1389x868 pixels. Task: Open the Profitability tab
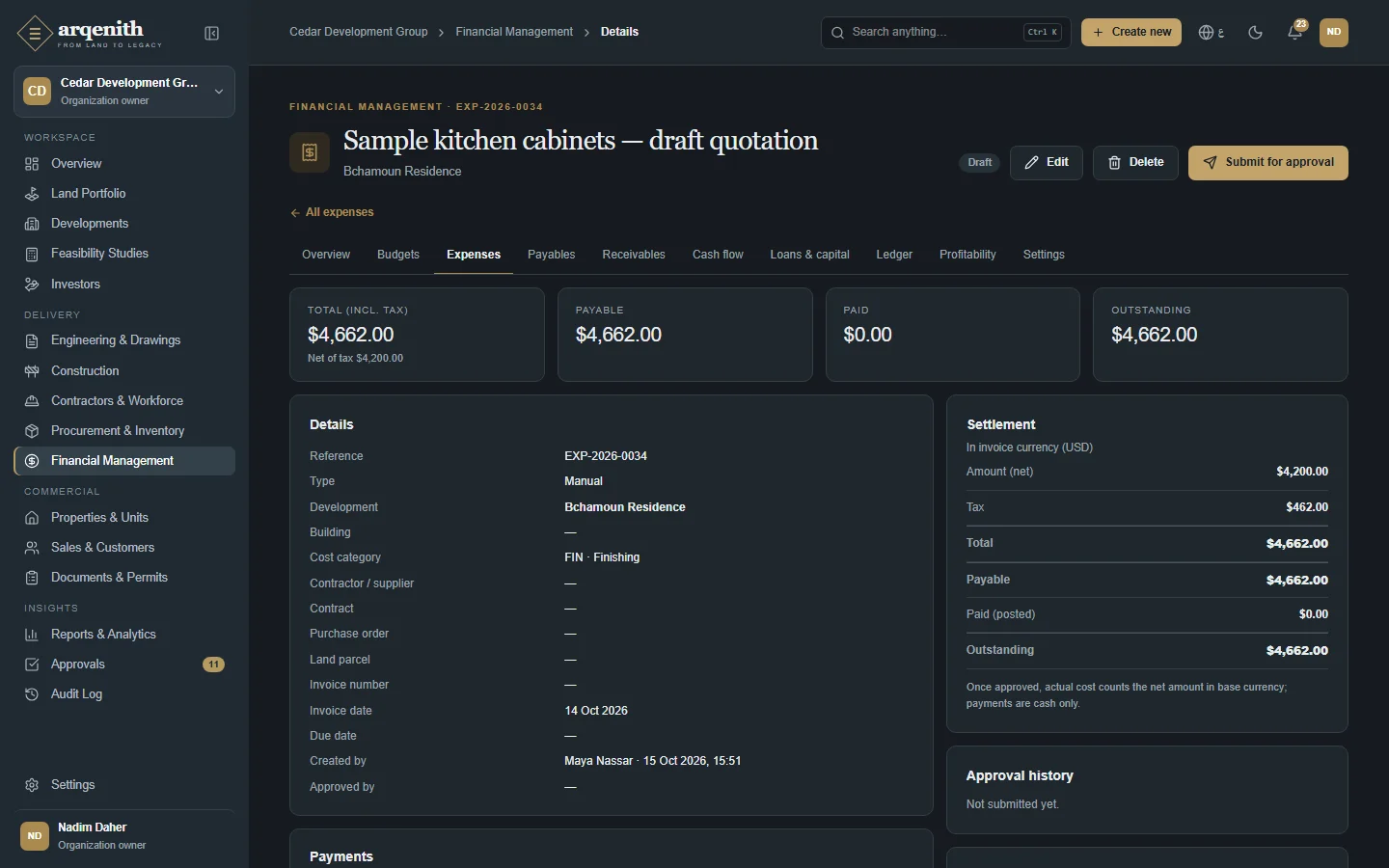967,255
